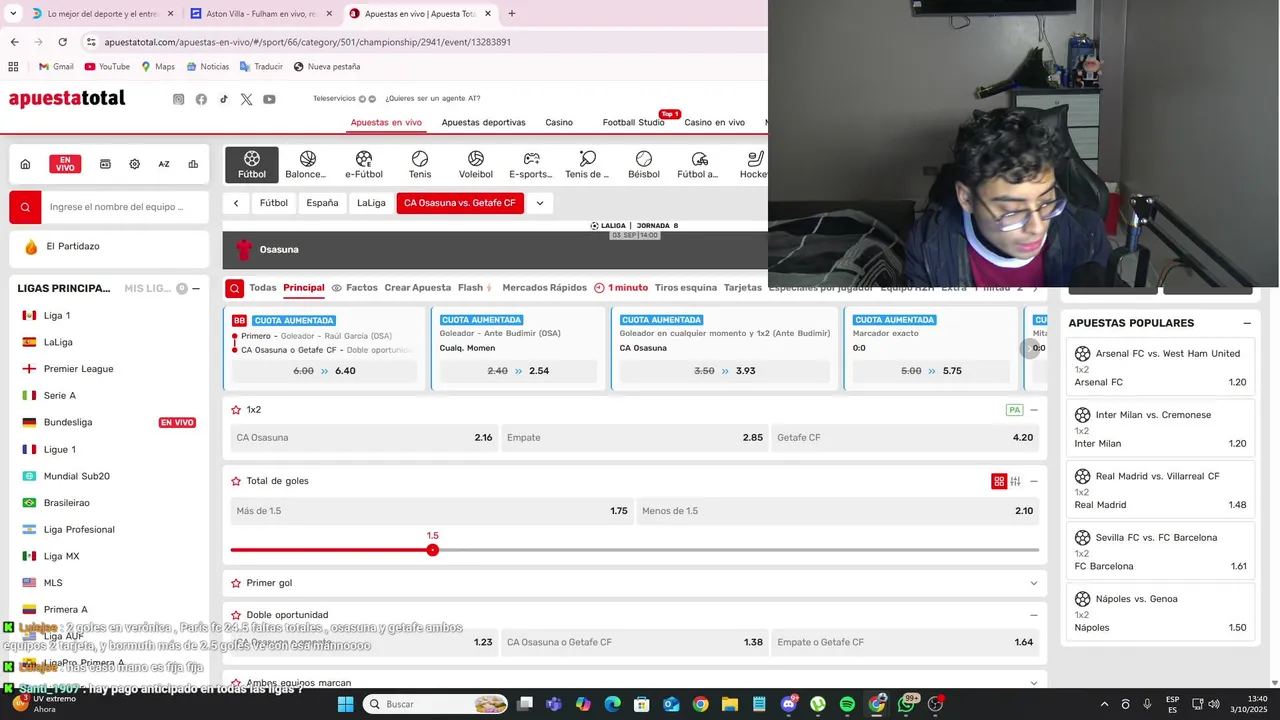
Task: Select the Tenis de mesa icon
Action: pos(587,165)
